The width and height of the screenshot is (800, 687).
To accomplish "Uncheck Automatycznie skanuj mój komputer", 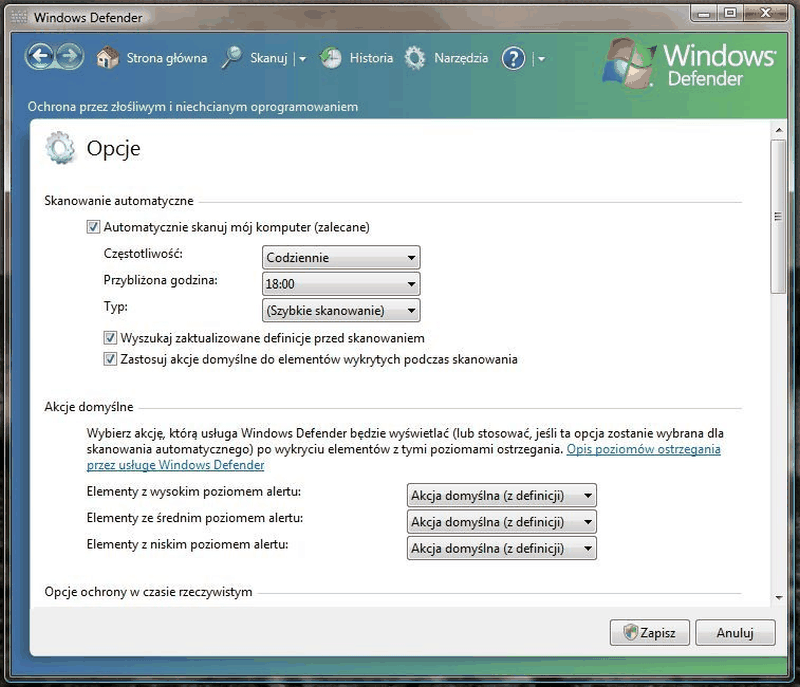I will pyautogui.click(x=93, y=226).
